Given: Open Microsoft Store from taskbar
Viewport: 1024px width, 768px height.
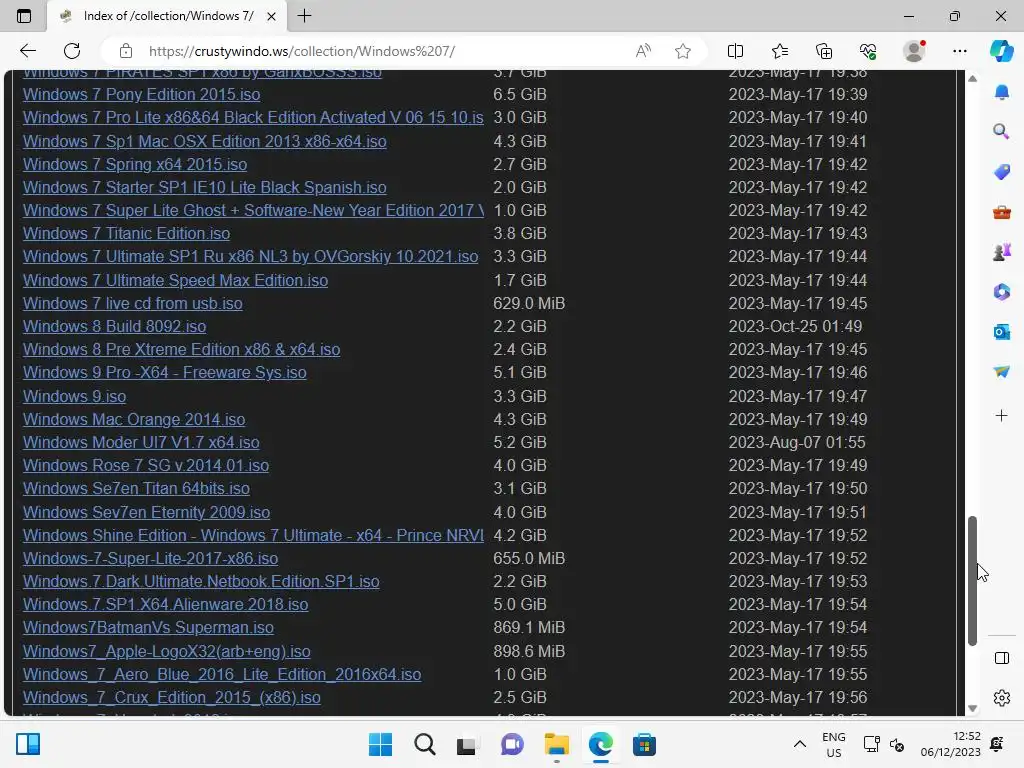Looking at the screenshot, I should (644, 744).
